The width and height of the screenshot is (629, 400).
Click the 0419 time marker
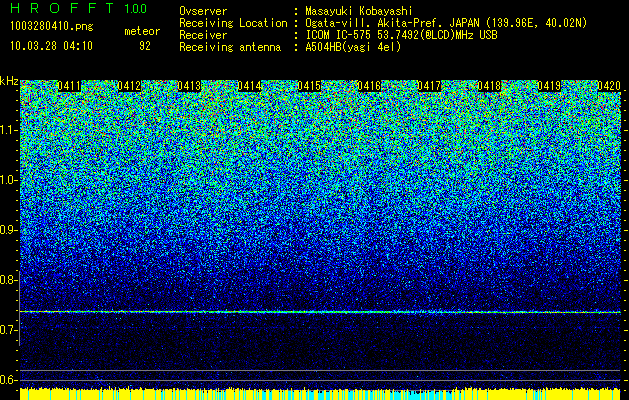click(549, 86)
